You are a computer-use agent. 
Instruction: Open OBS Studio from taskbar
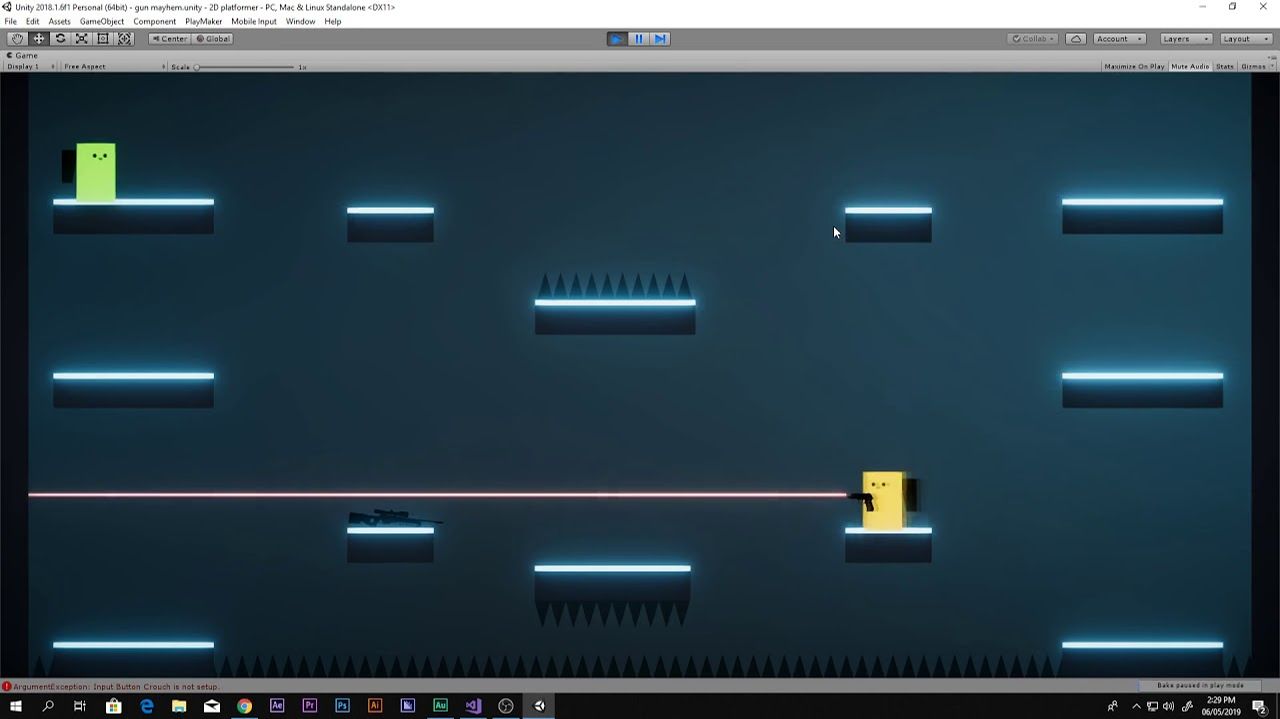(505, 706)
